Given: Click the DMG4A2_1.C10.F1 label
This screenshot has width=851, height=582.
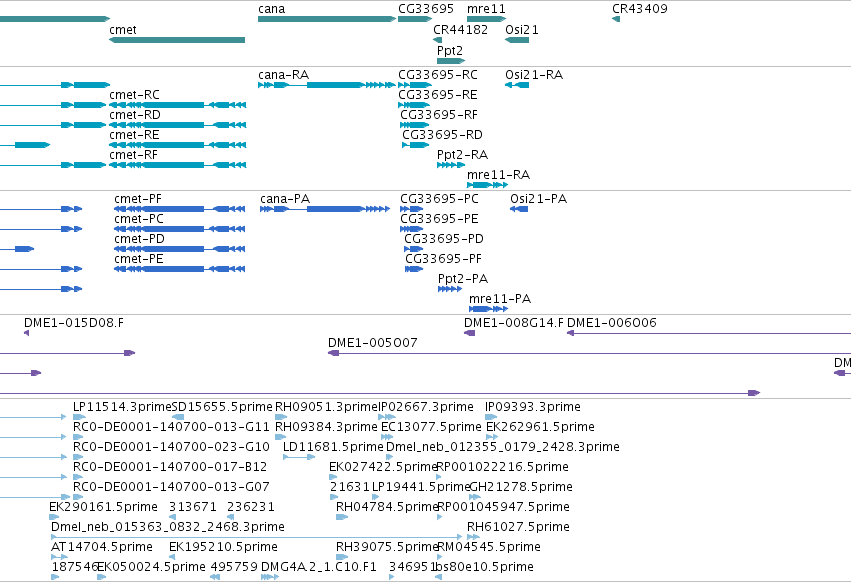Looking at the screenshot, I should (x=319, y=567).
